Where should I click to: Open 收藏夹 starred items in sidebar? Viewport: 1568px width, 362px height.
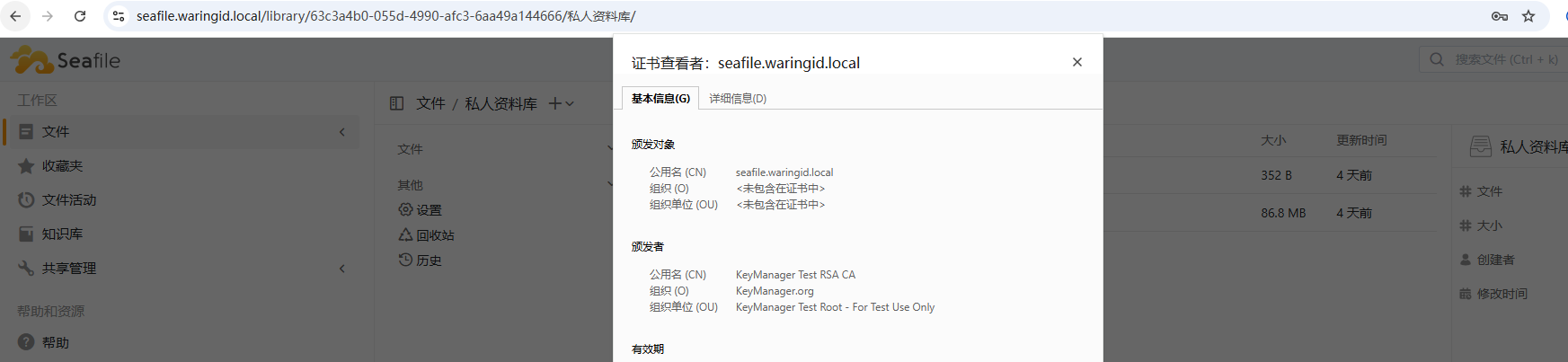click(x=62, y=166)
